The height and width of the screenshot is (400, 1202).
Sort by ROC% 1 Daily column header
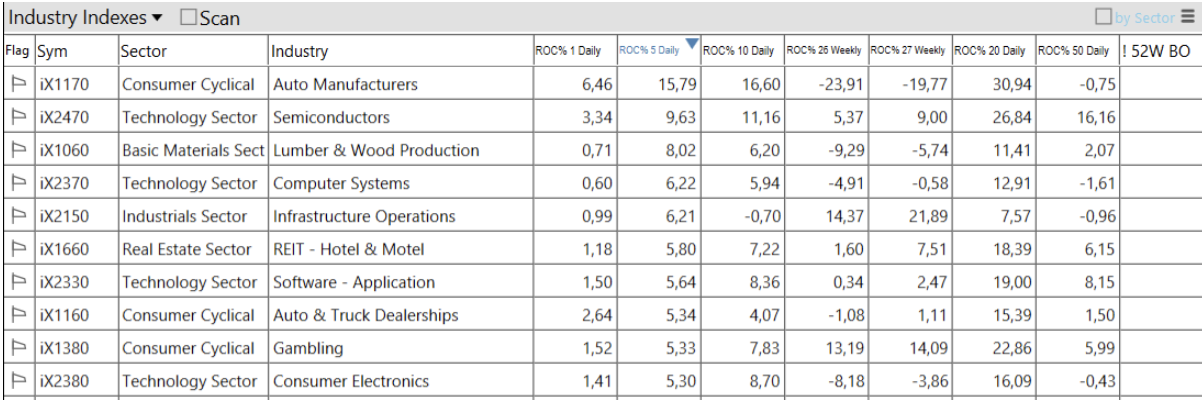pyautogui.click(x=568, y=51)
